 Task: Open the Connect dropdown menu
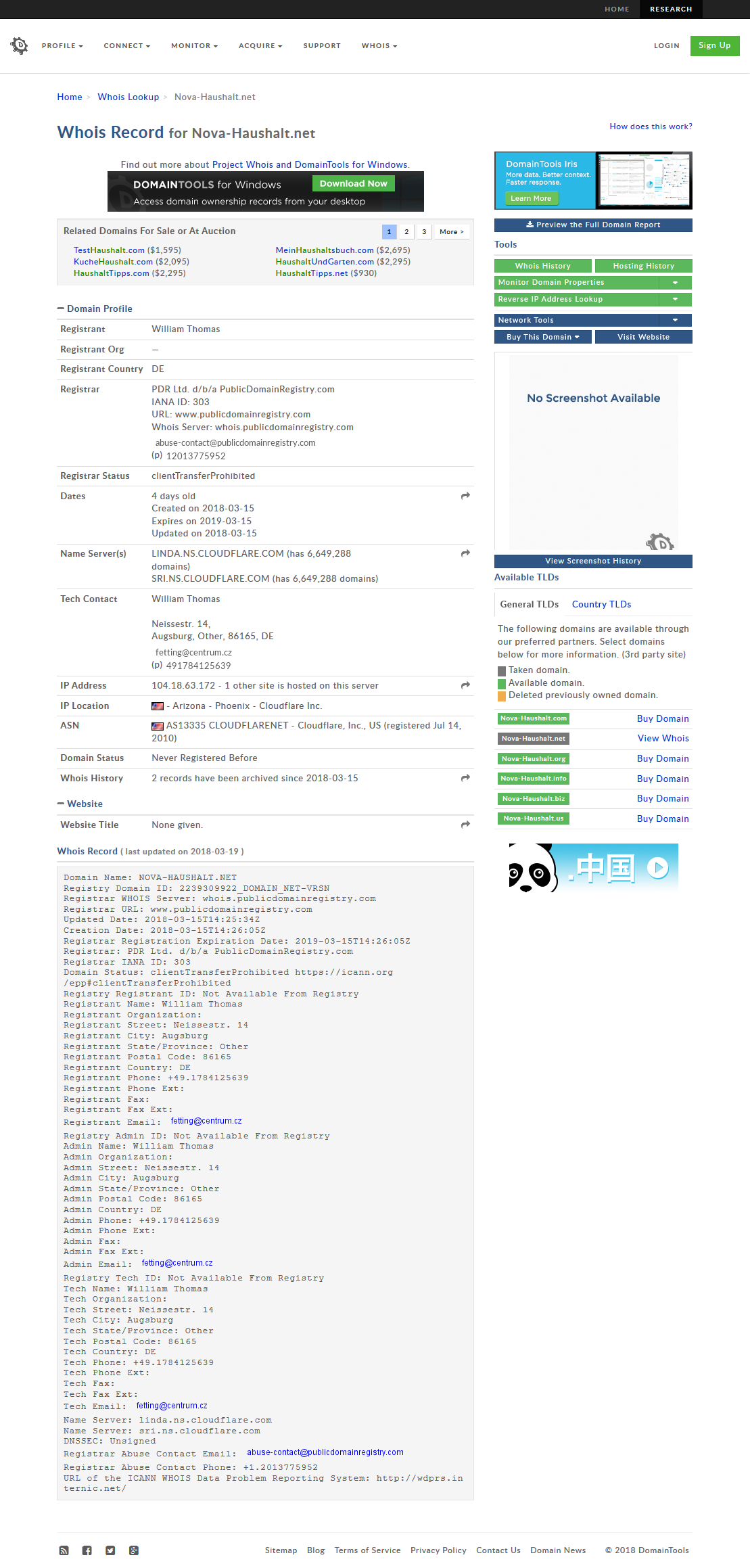pos(127,46)
